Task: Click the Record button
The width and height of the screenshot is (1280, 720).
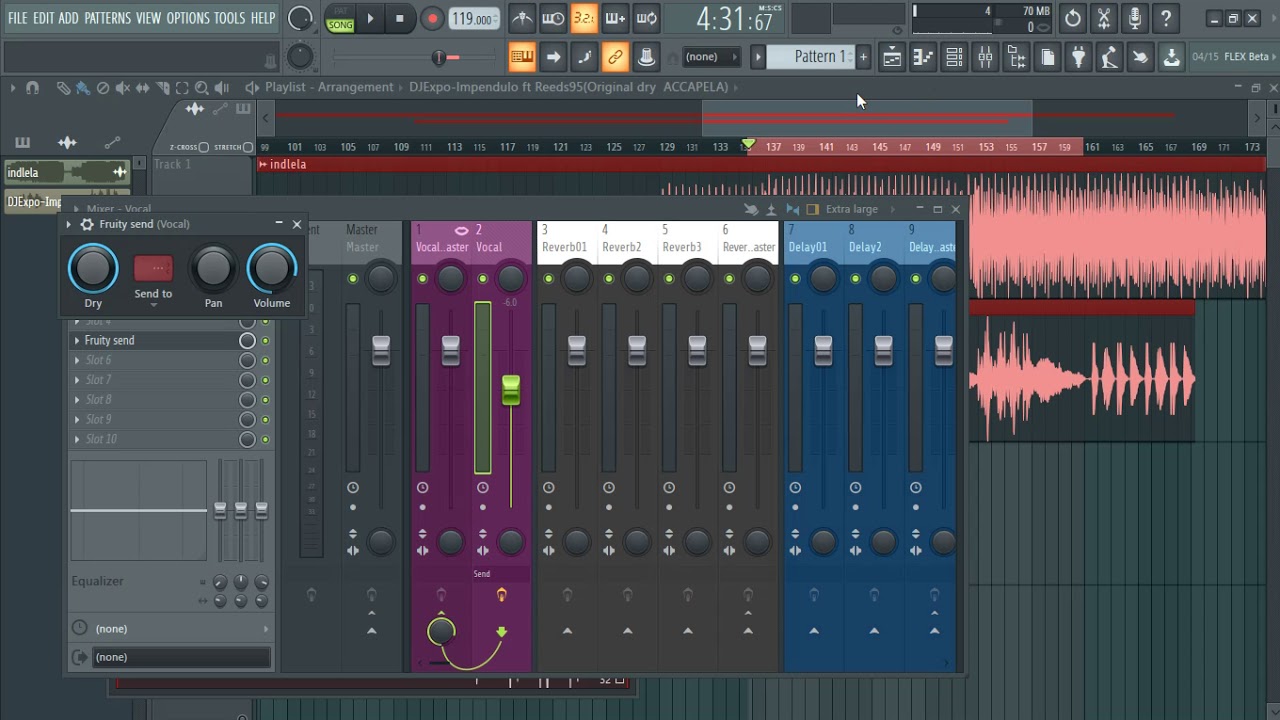Action: click(432, 18)
